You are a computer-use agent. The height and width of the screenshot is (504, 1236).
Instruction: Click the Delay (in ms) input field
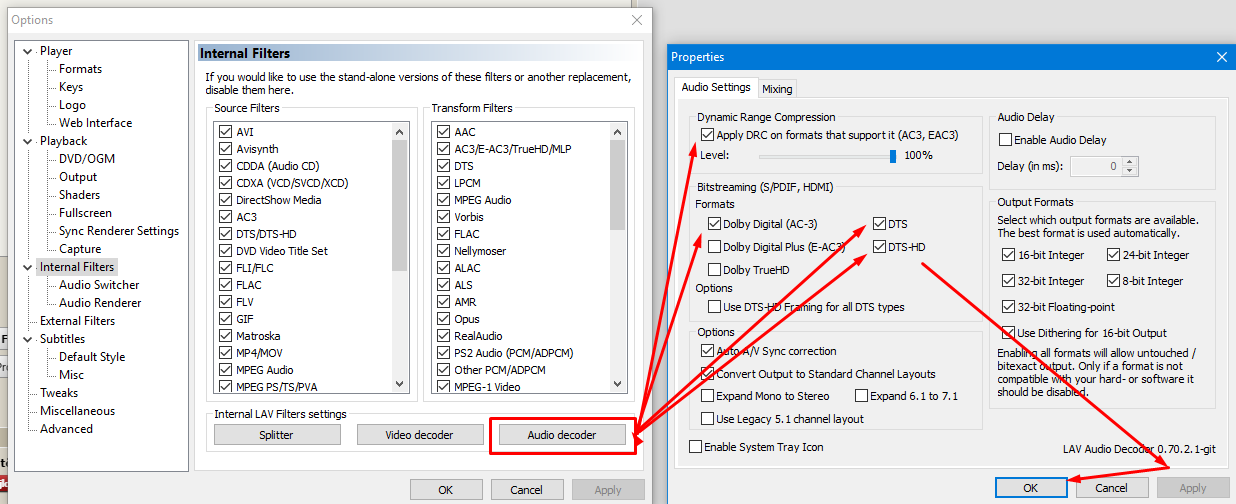[x=1097, y=166]
